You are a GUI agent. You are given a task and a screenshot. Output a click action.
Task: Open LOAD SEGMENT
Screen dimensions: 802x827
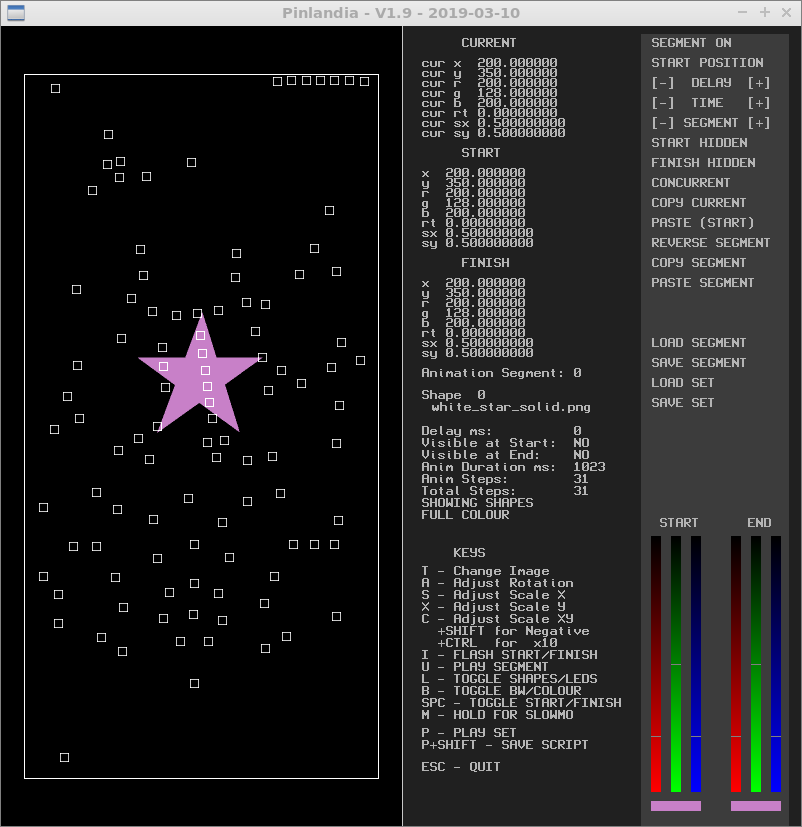699,343
